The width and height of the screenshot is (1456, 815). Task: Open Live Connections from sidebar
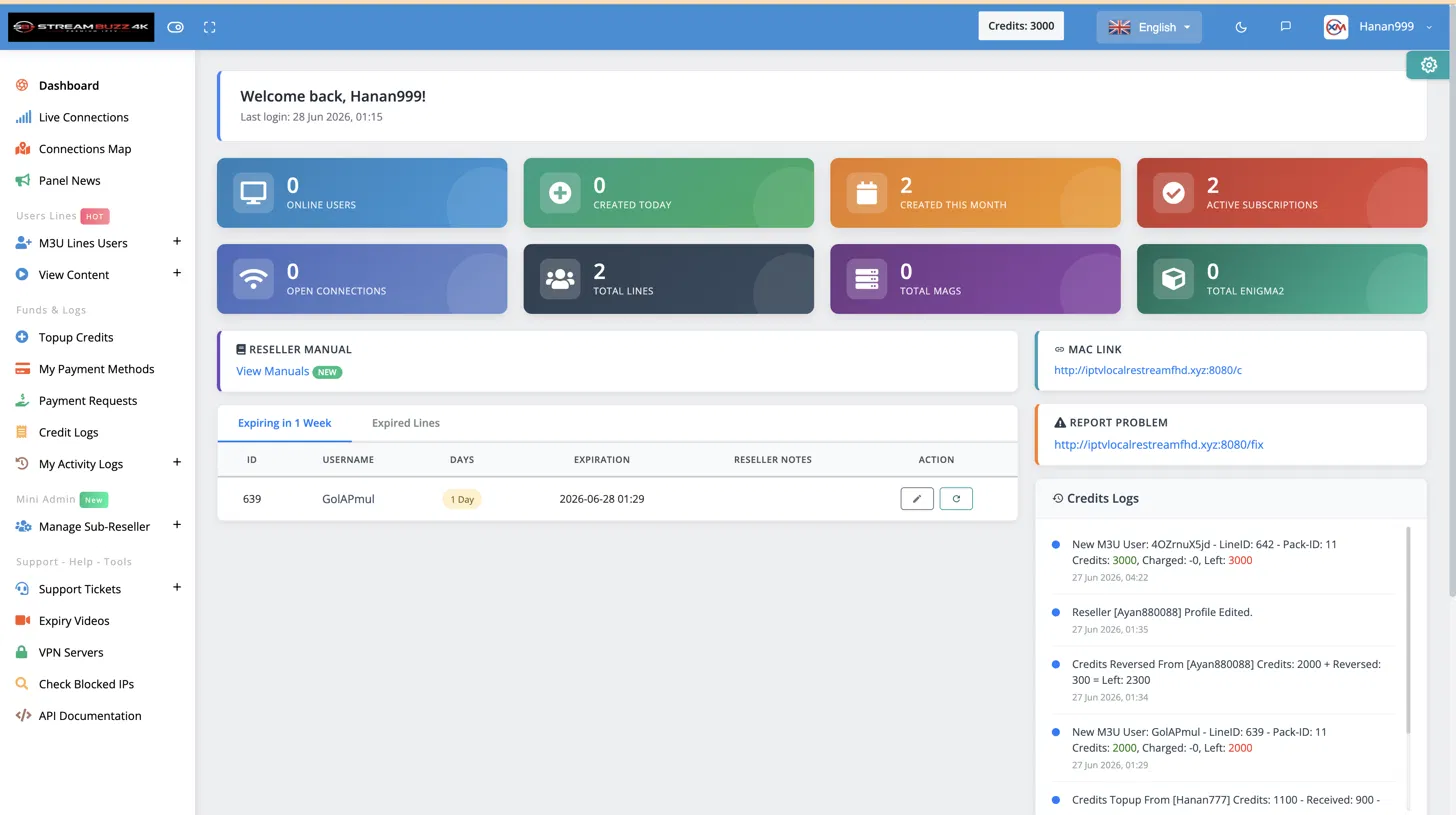(x=83, y=117)
